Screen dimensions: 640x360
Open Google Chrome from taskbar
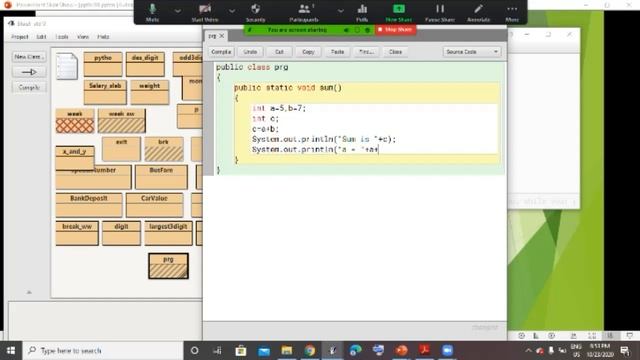point(309,351)
